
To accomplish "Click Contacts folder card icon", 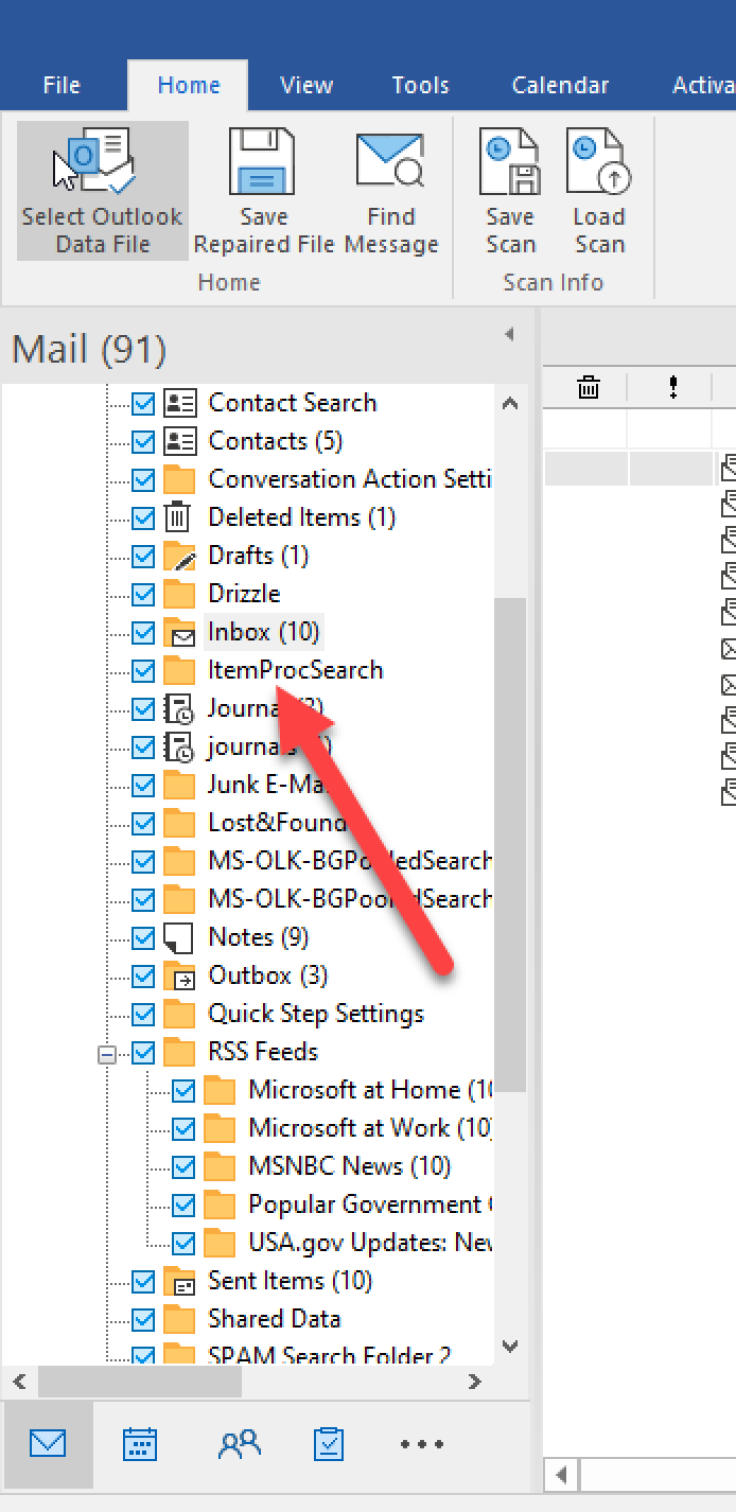I will click(179, 441).
